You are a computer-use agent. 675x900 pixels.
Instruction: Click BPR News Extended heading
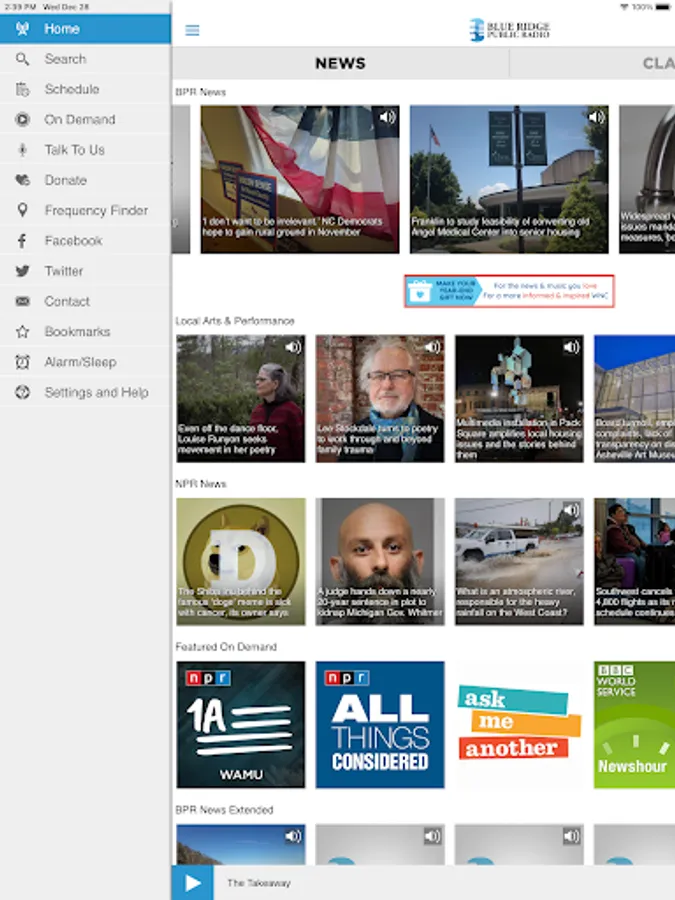pyautogui.click(x=224, y=810)
